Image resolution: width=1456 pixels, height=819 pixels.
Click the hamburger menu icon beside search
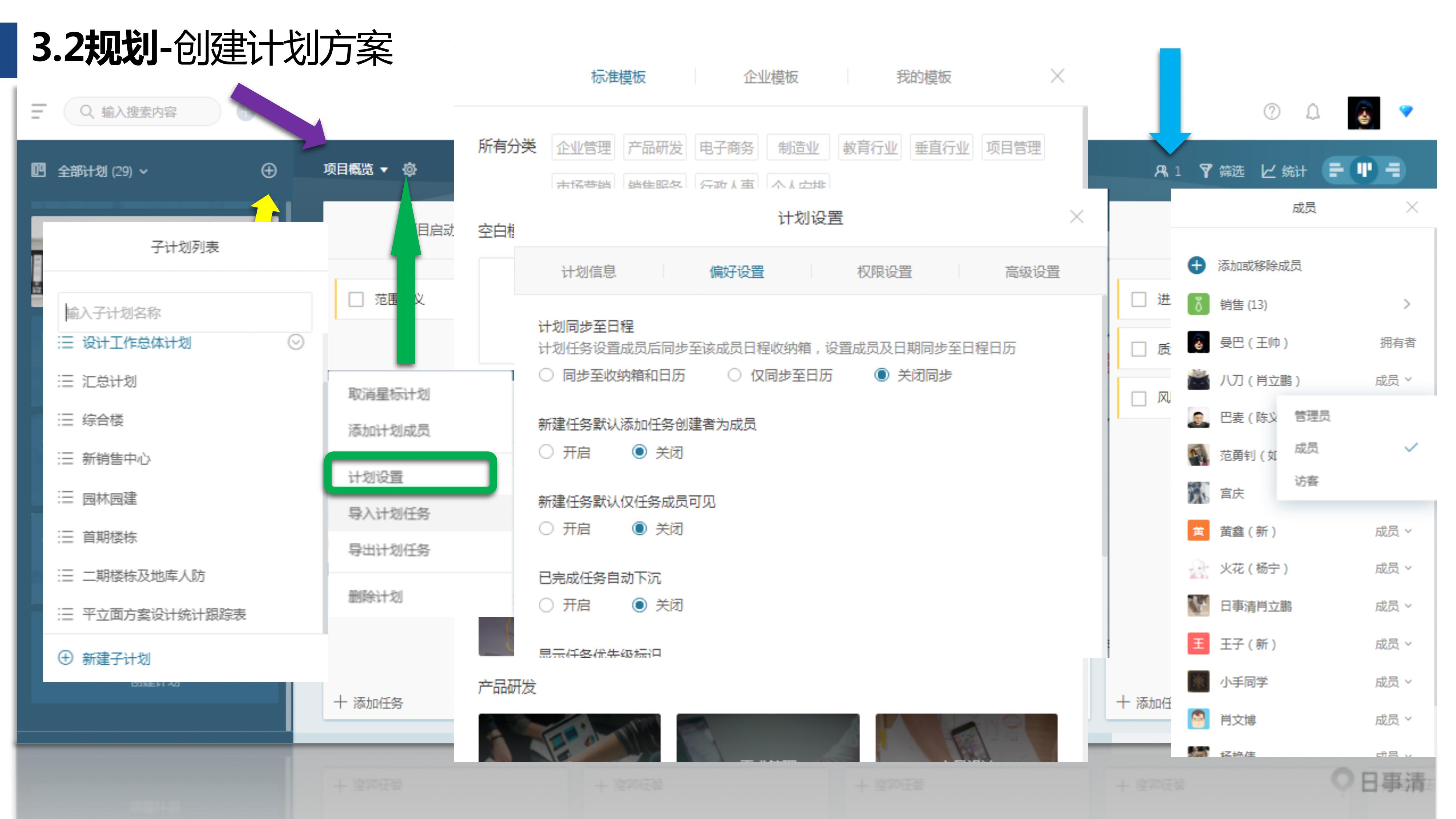pos(39,111)
